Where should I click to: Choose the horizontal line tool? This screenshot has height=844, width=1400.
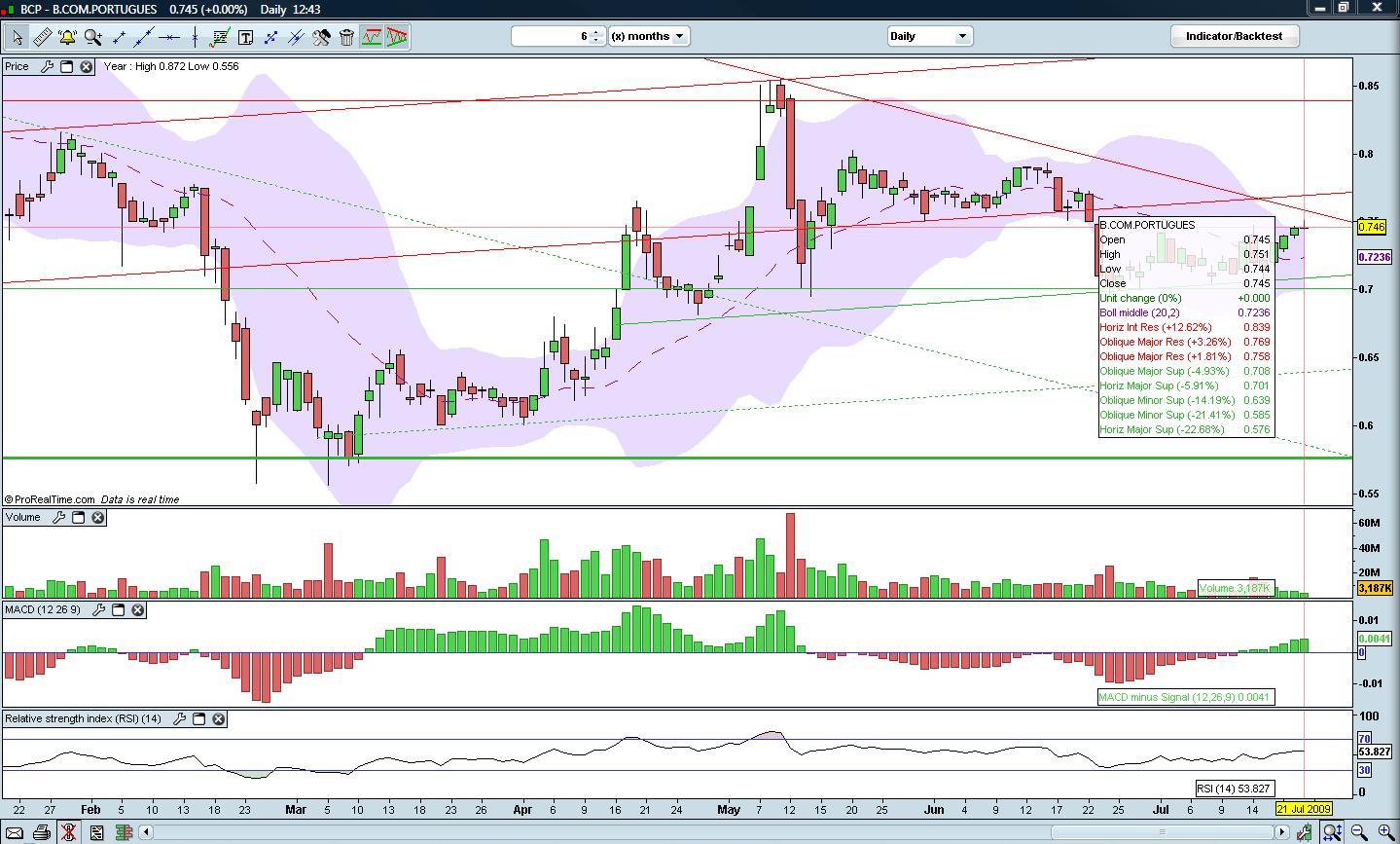click(x=169, y=37)
